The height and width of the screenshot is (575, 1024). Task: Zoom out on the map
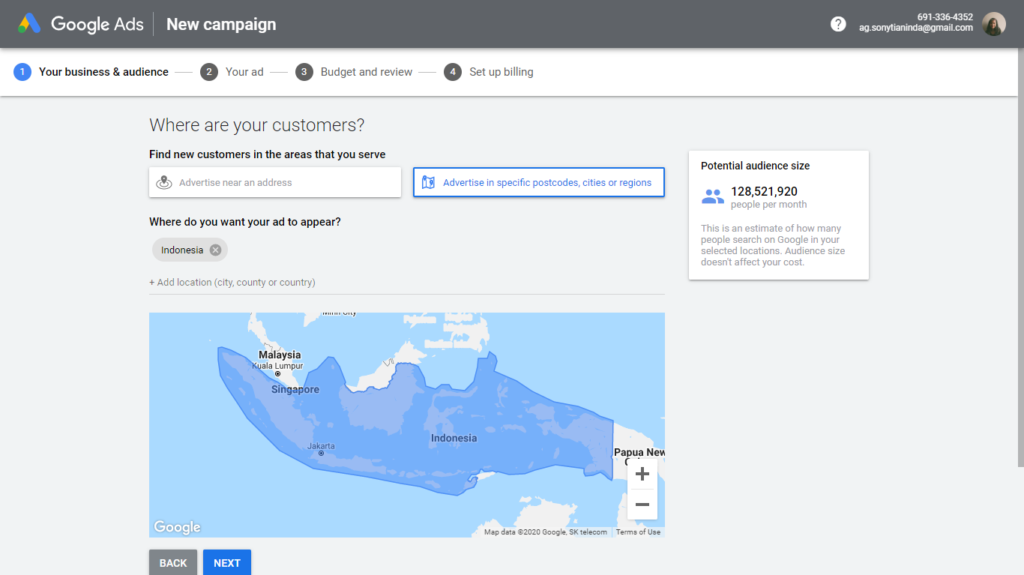[642, 505]
